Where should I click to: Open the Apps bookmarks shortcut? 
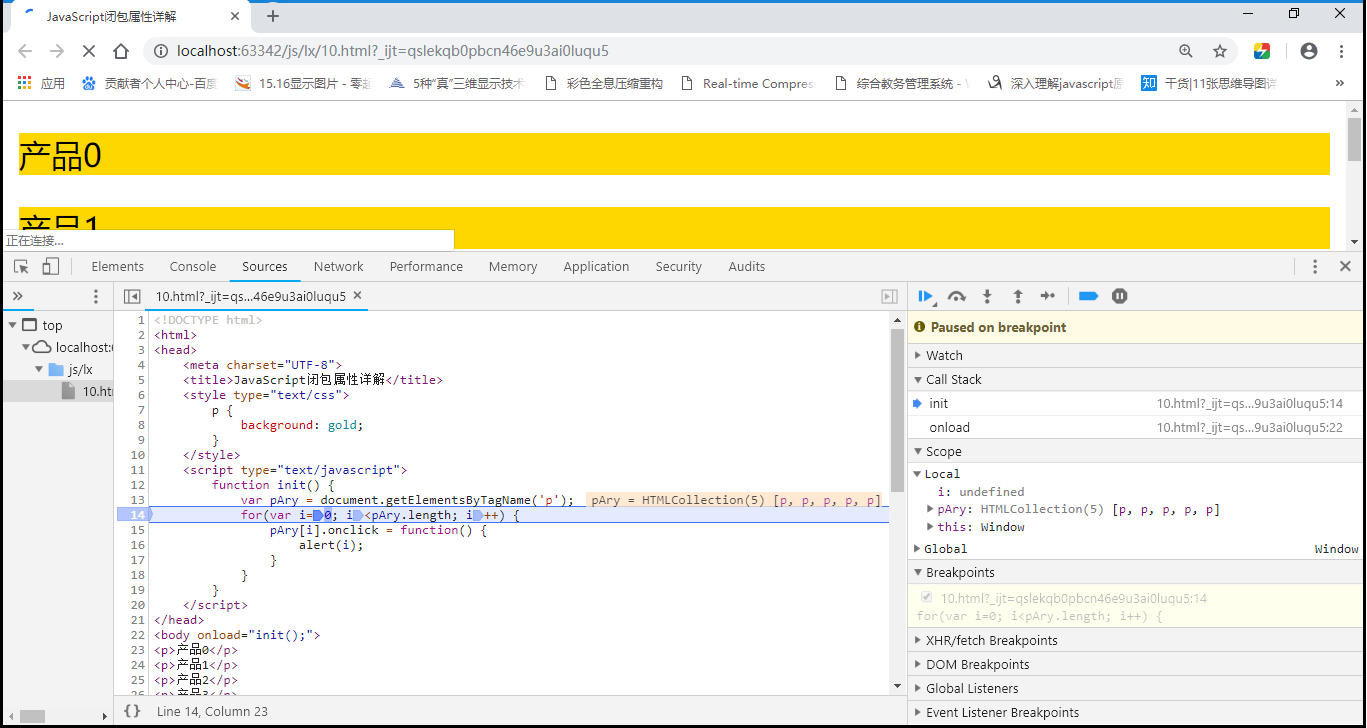pos(41,84)
